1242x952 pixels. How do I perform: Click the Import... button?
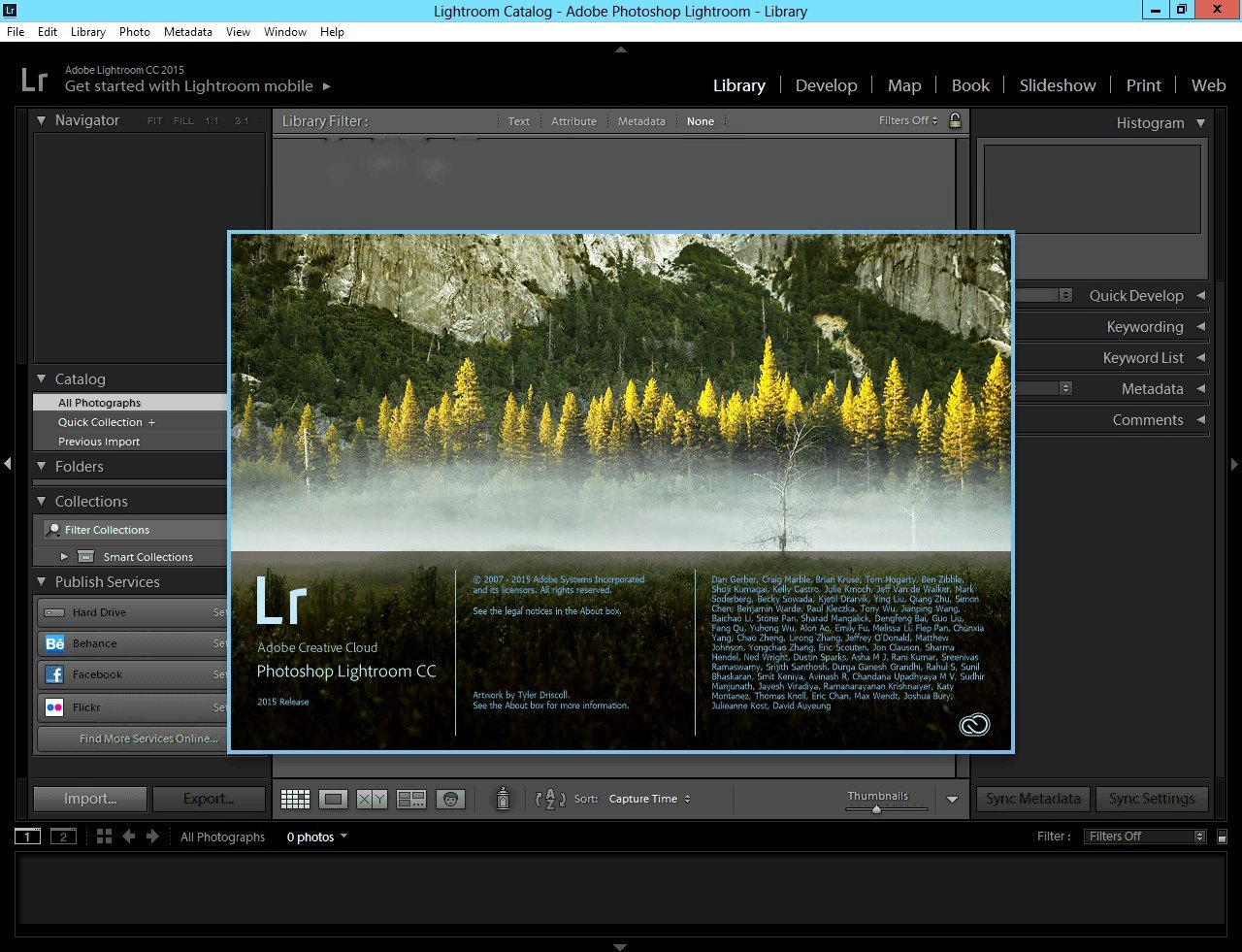[x=90, y=799]
